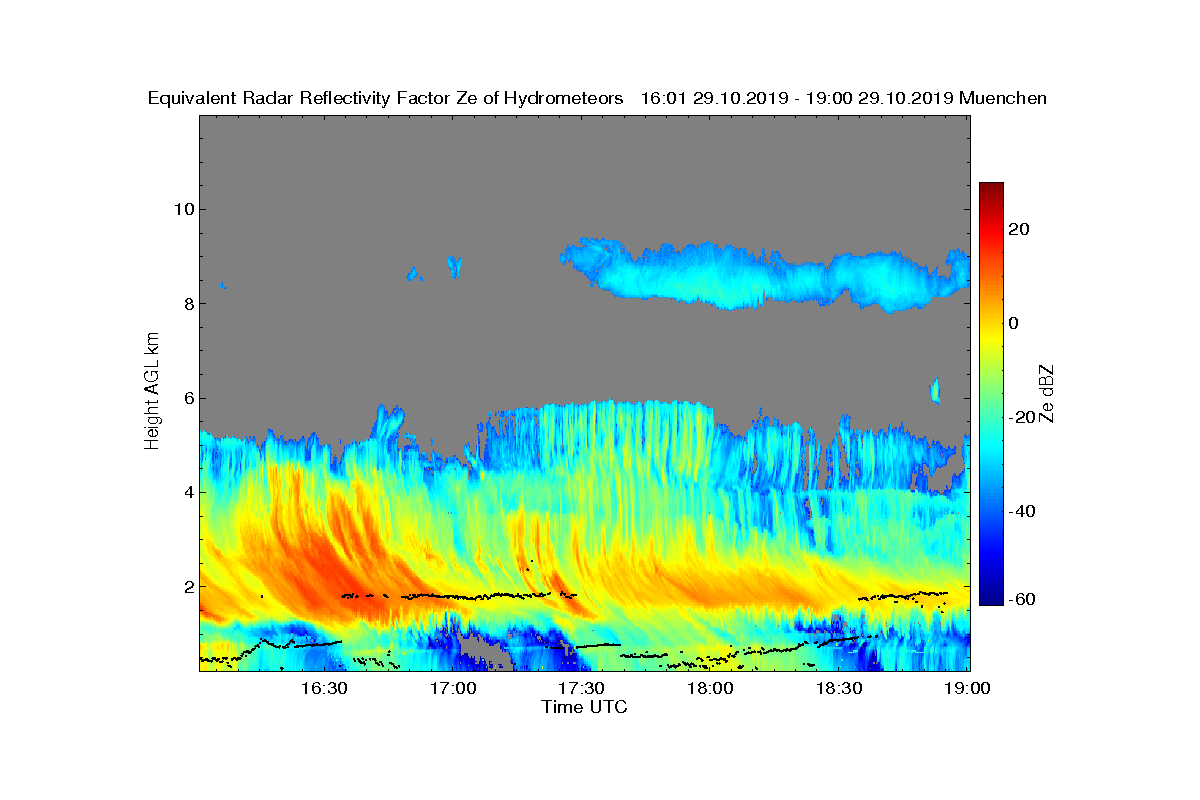Image resolution: width=1200 pixels, height=800 pixels.
Task: Click the 17:00 time tick label
Action: 452,688
